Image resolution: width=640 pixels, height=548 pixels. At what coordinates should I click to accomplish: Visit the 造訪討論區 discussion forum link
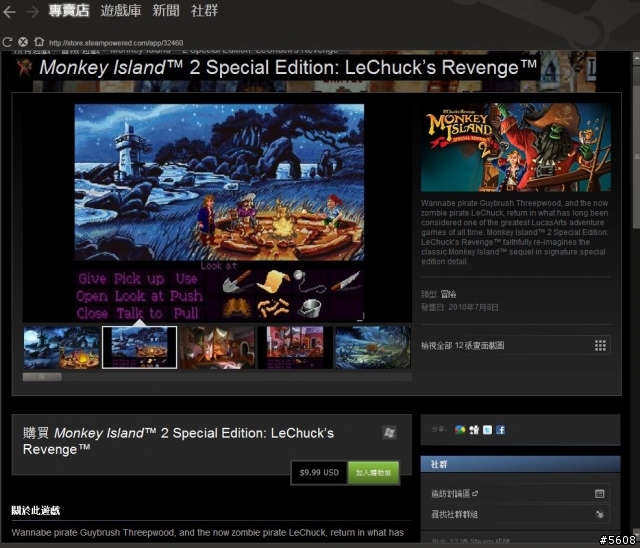pos(454,494)
